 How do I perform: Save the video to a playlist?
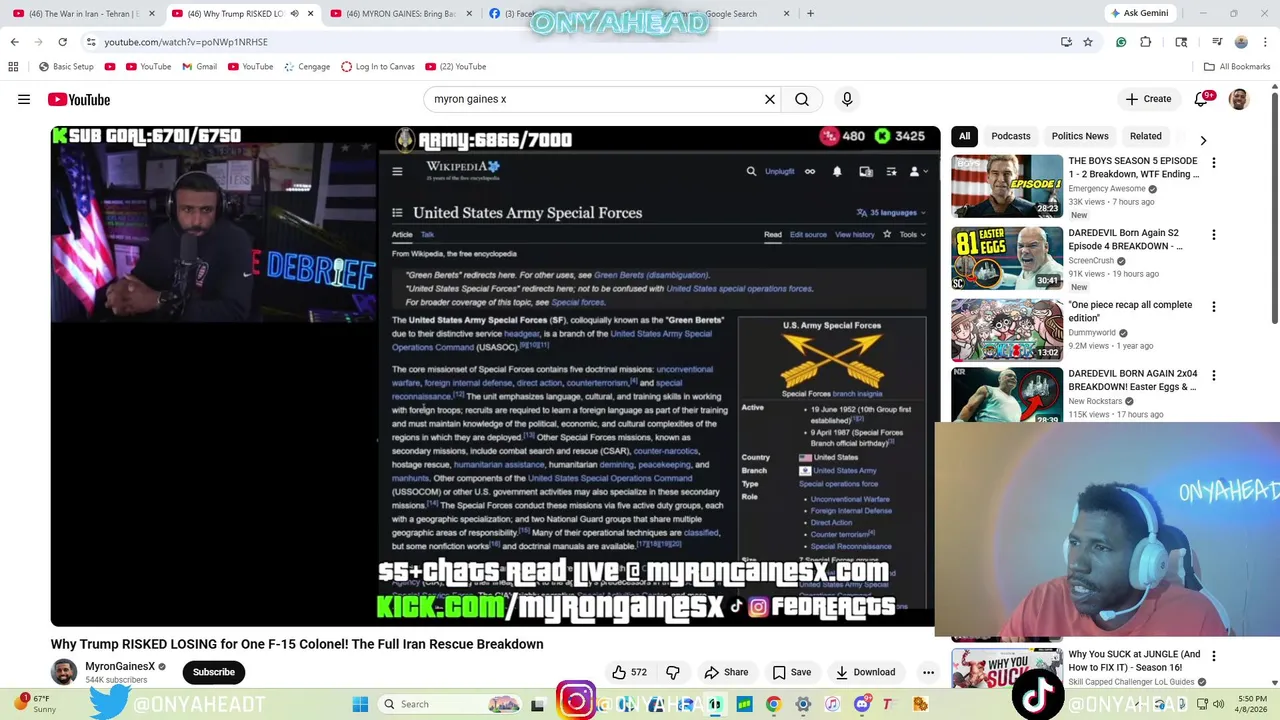(791, 672)
